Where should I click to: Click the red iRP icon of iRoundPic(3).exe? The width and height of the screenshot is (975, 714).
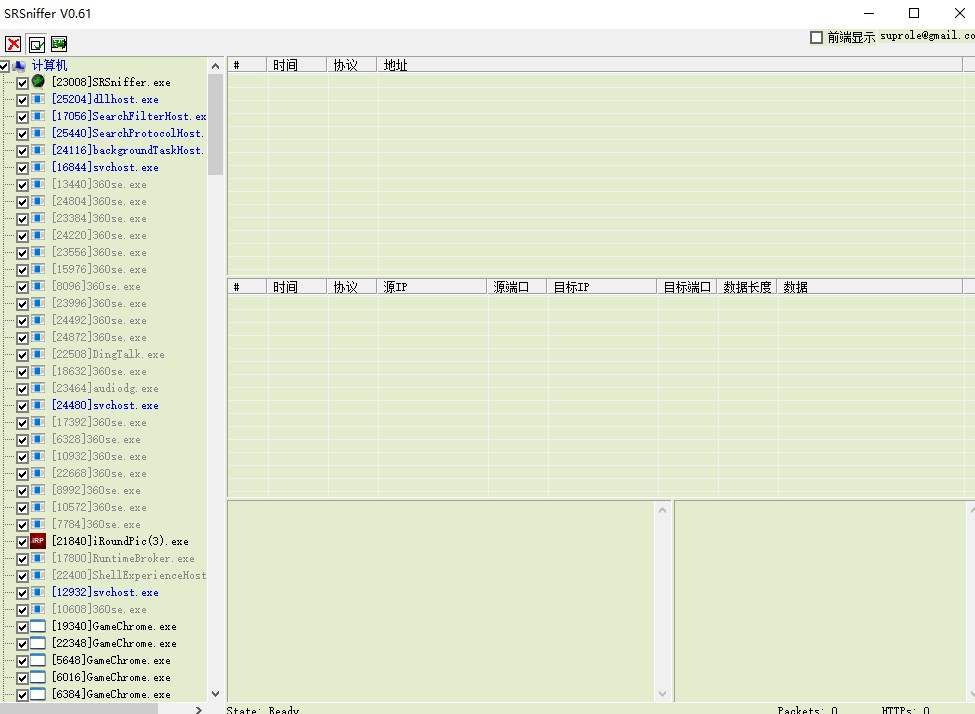click(x=38, y=541)
